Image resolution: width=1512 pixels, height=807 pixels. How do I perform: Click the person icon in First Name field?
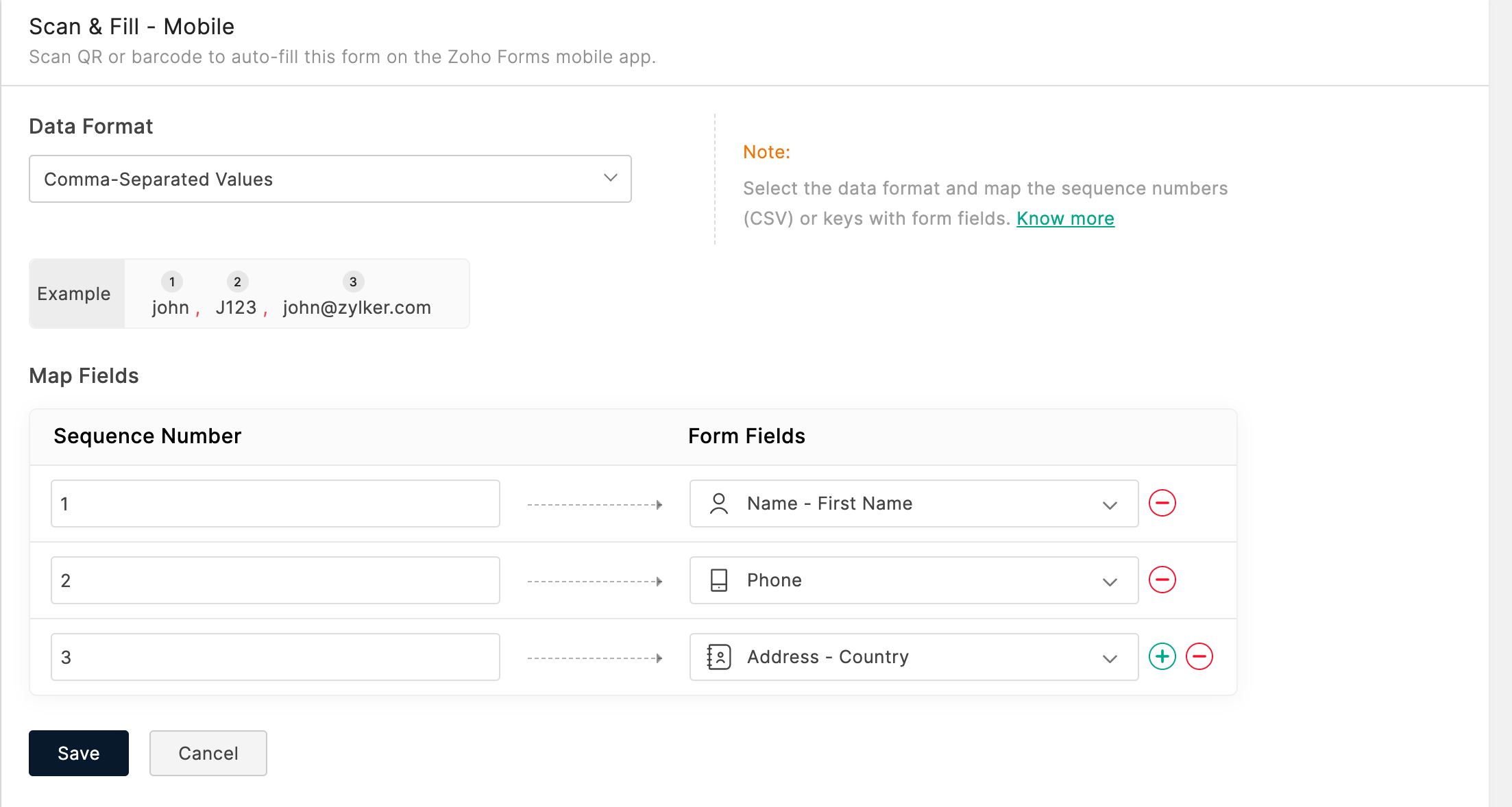tap(718, 504)
